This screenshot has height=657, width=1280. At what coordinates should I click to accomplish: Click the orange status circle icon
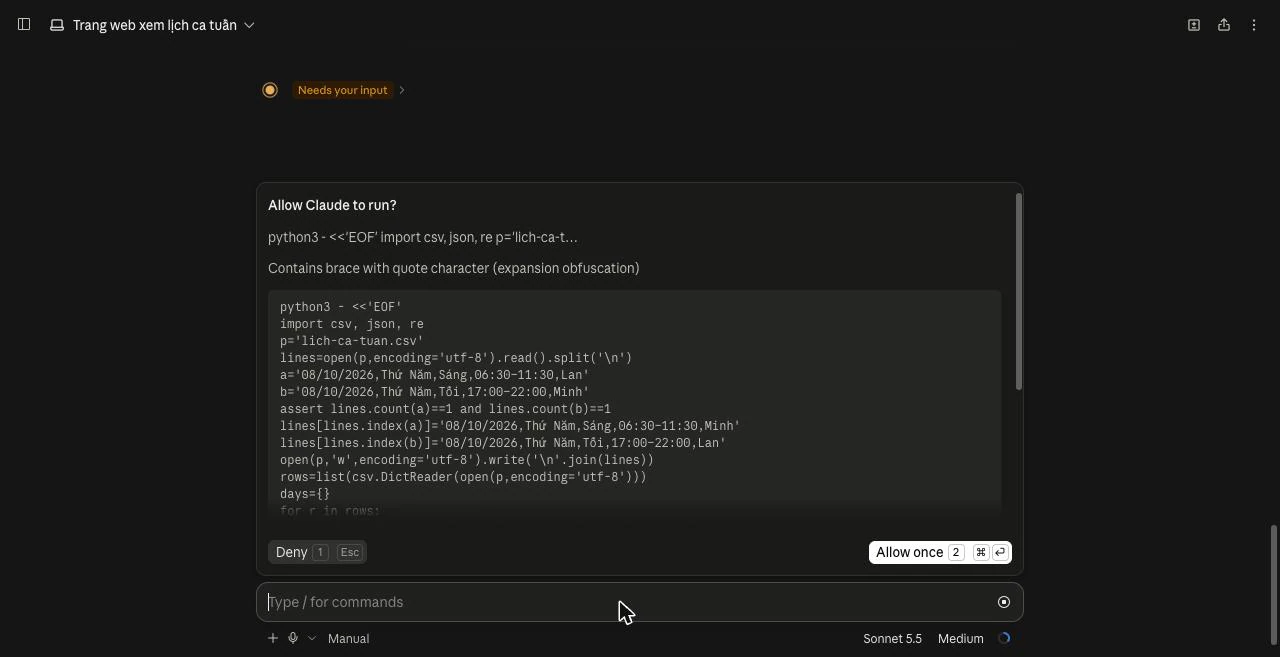[270, 90]
